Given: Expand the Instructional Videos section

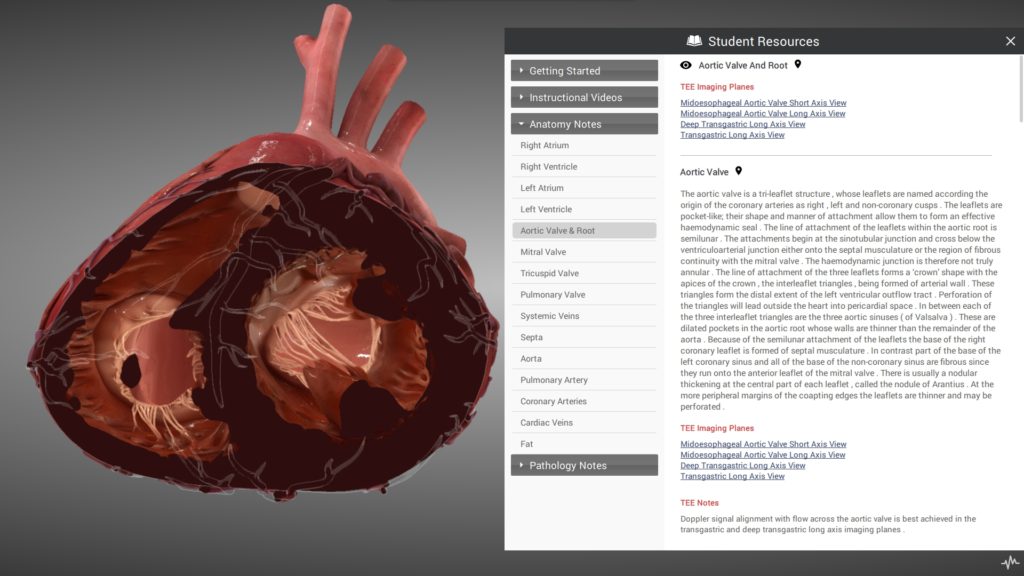Looking at the screenshot, I should tap(584, 97).
